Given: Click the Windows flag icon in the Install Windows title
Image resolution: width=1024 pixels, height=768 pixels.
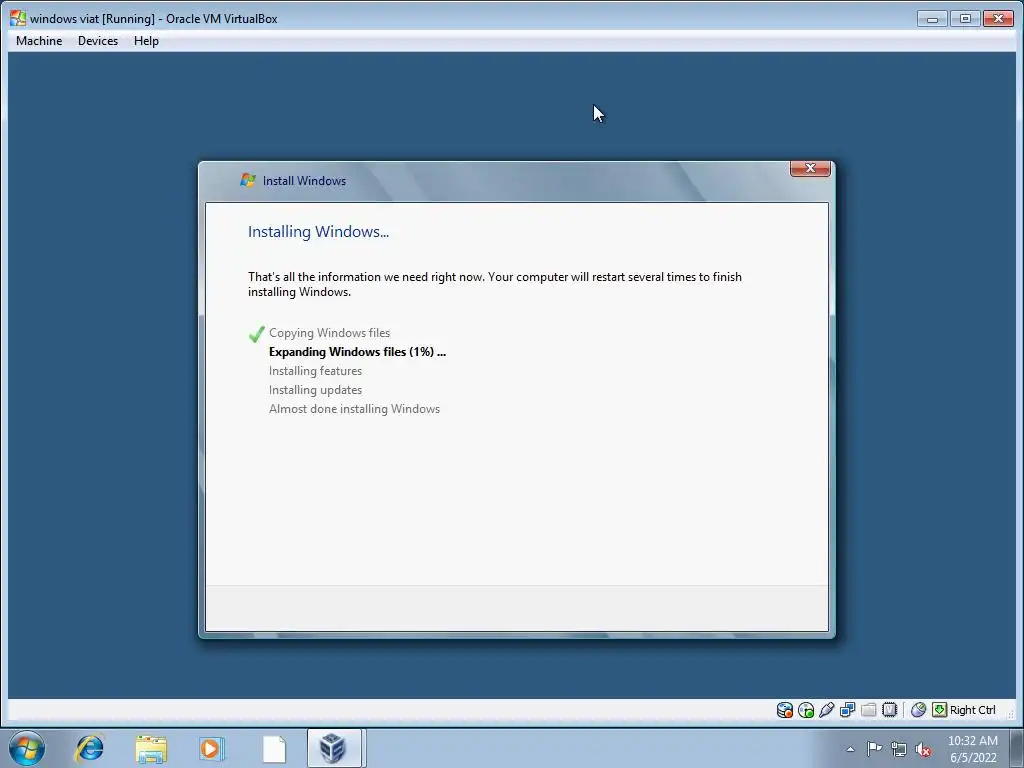Looking at the screenshot, I should click(248, 180).
